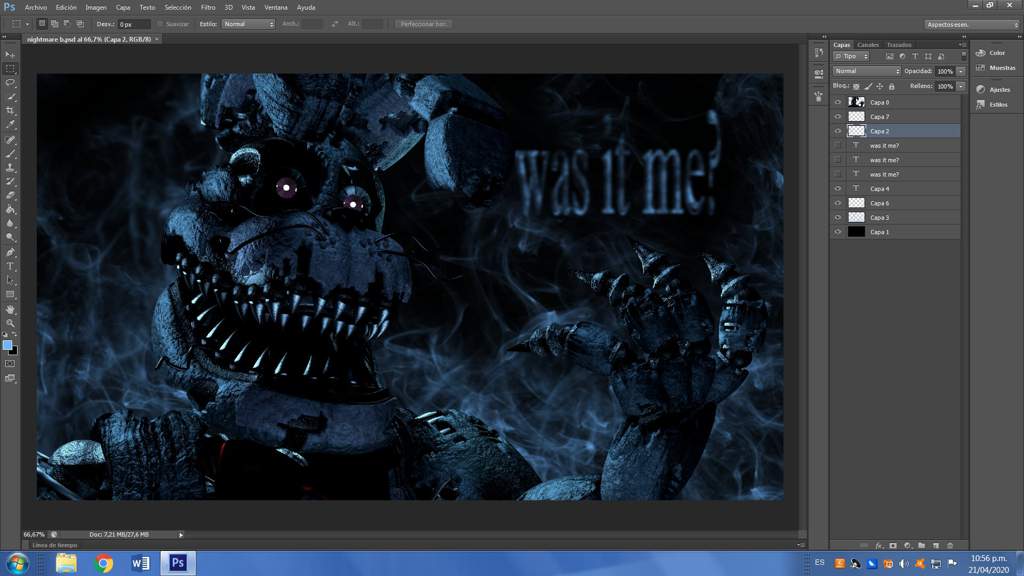1024x576 pixels.
Task: Open the layer blend mode dropdown
Action: 867,71
